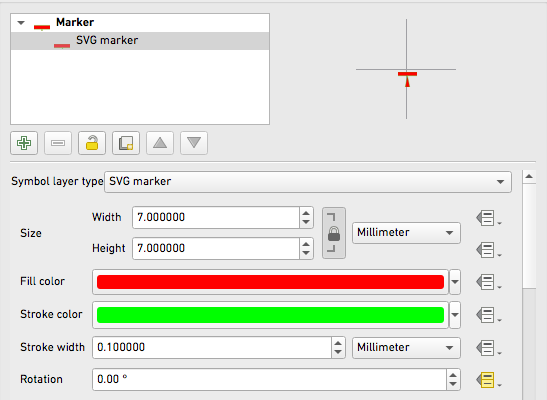Move symbol layer up with triangle button
Image resolution: width=547 pixels, height=400 pixels.
pyautogui.click(x=160, y=143)
